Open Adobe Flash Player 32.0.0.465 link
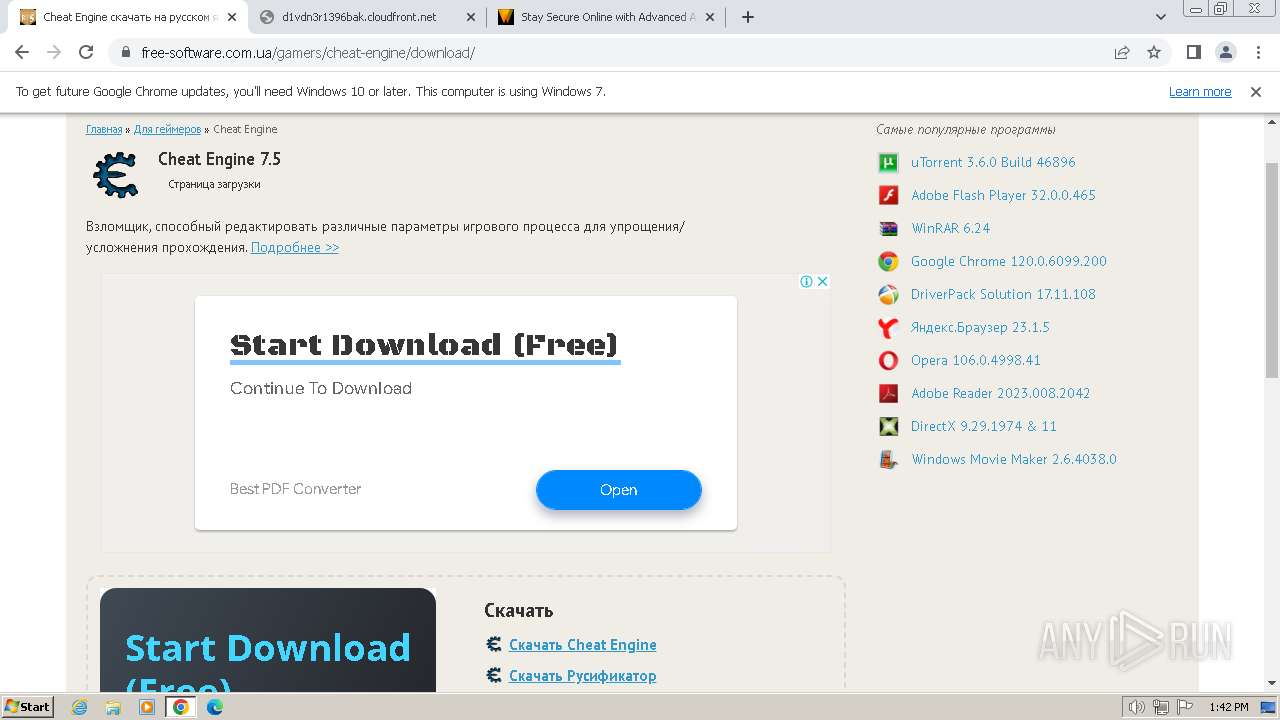 (x=1003, y=195)
